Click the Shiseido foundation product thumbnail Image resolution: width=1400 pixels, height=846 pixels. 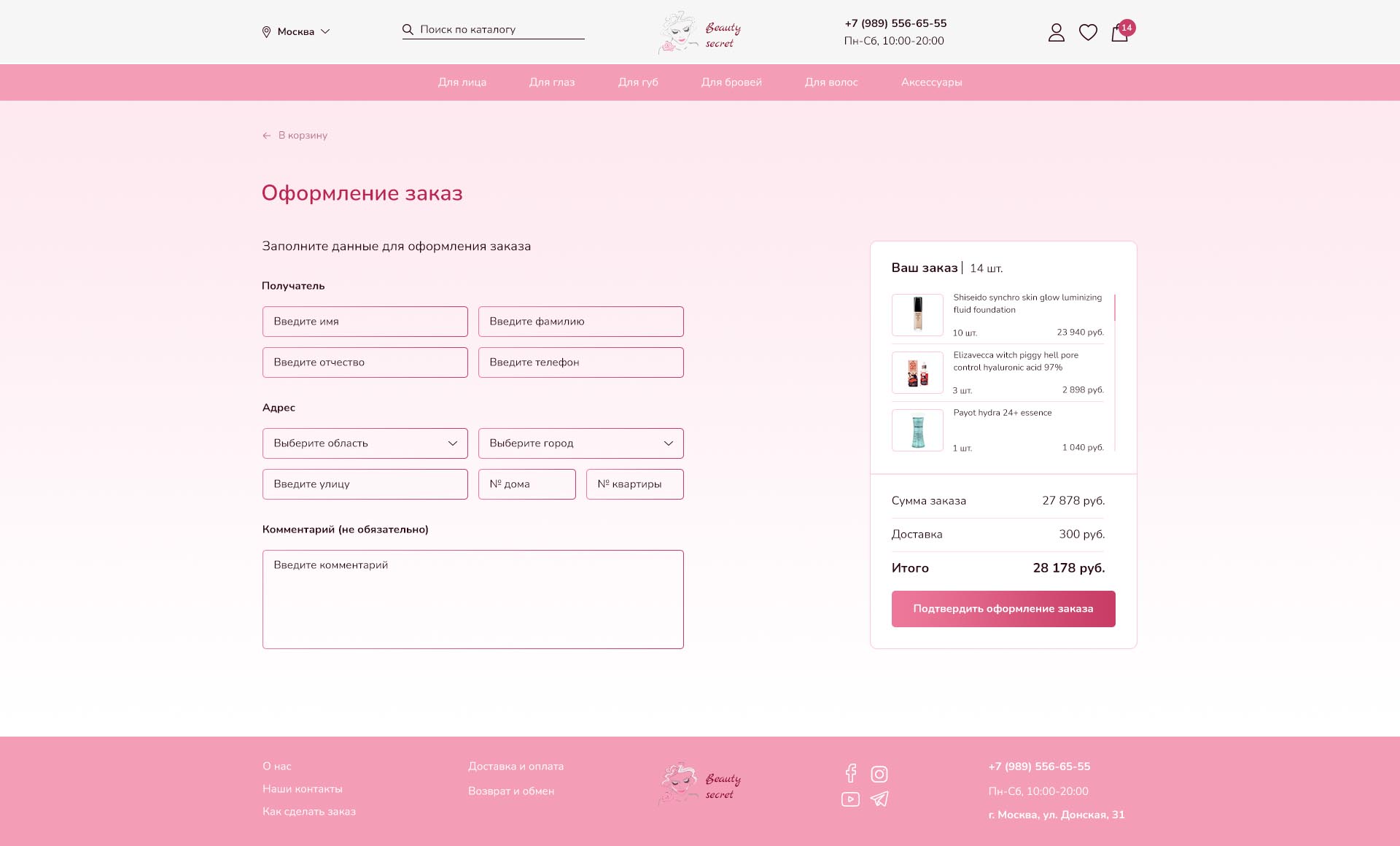[917, 314]
